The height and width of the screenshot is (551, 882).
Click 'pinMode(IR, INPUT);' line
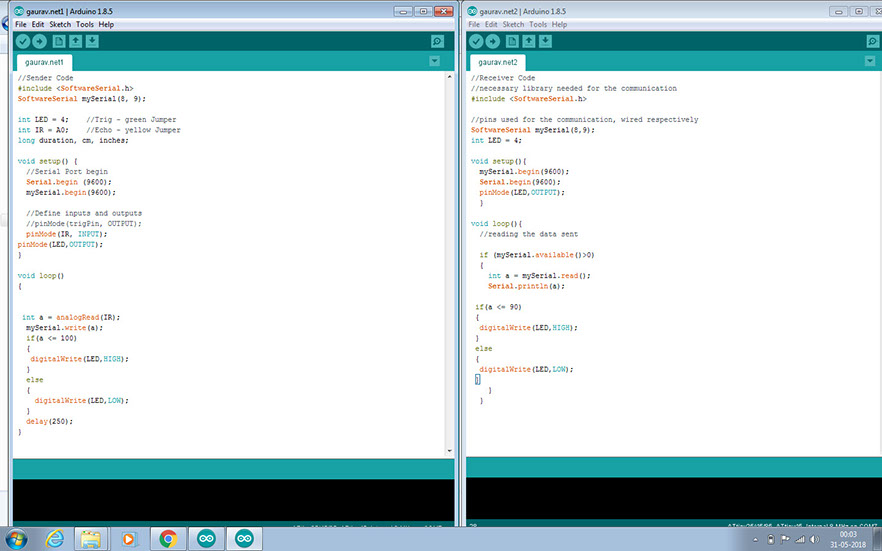tap(66, 234)
